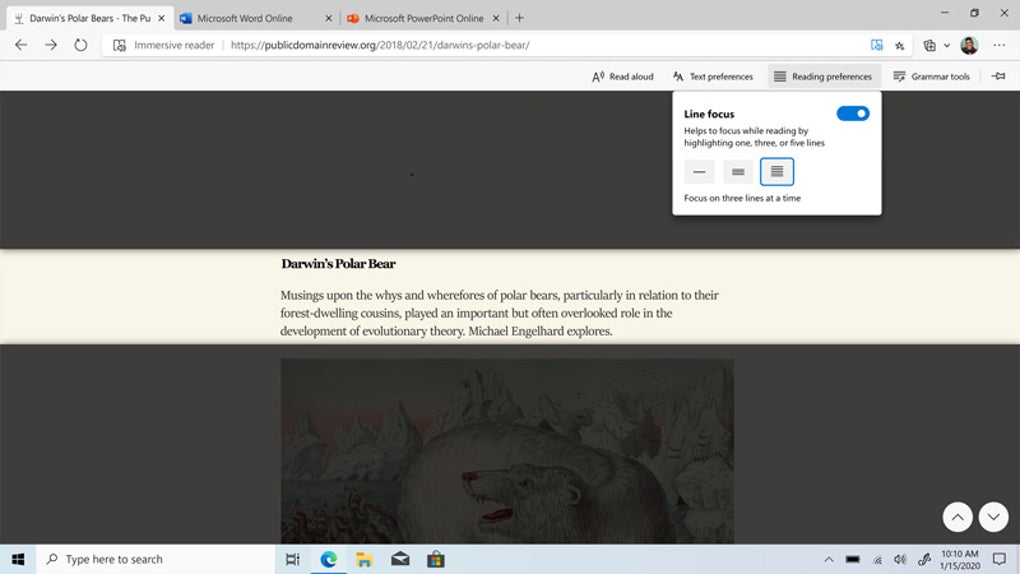Click the Immersive reader icon in the address bar
Screen dimensions: 1020x574
click(119, 45)
